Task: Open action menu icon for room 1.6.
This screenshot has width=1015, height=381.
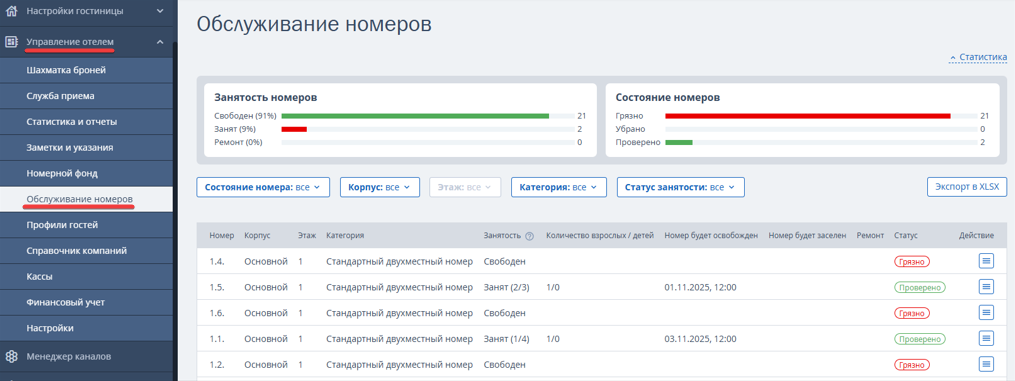Action: [x=986, y=313]
